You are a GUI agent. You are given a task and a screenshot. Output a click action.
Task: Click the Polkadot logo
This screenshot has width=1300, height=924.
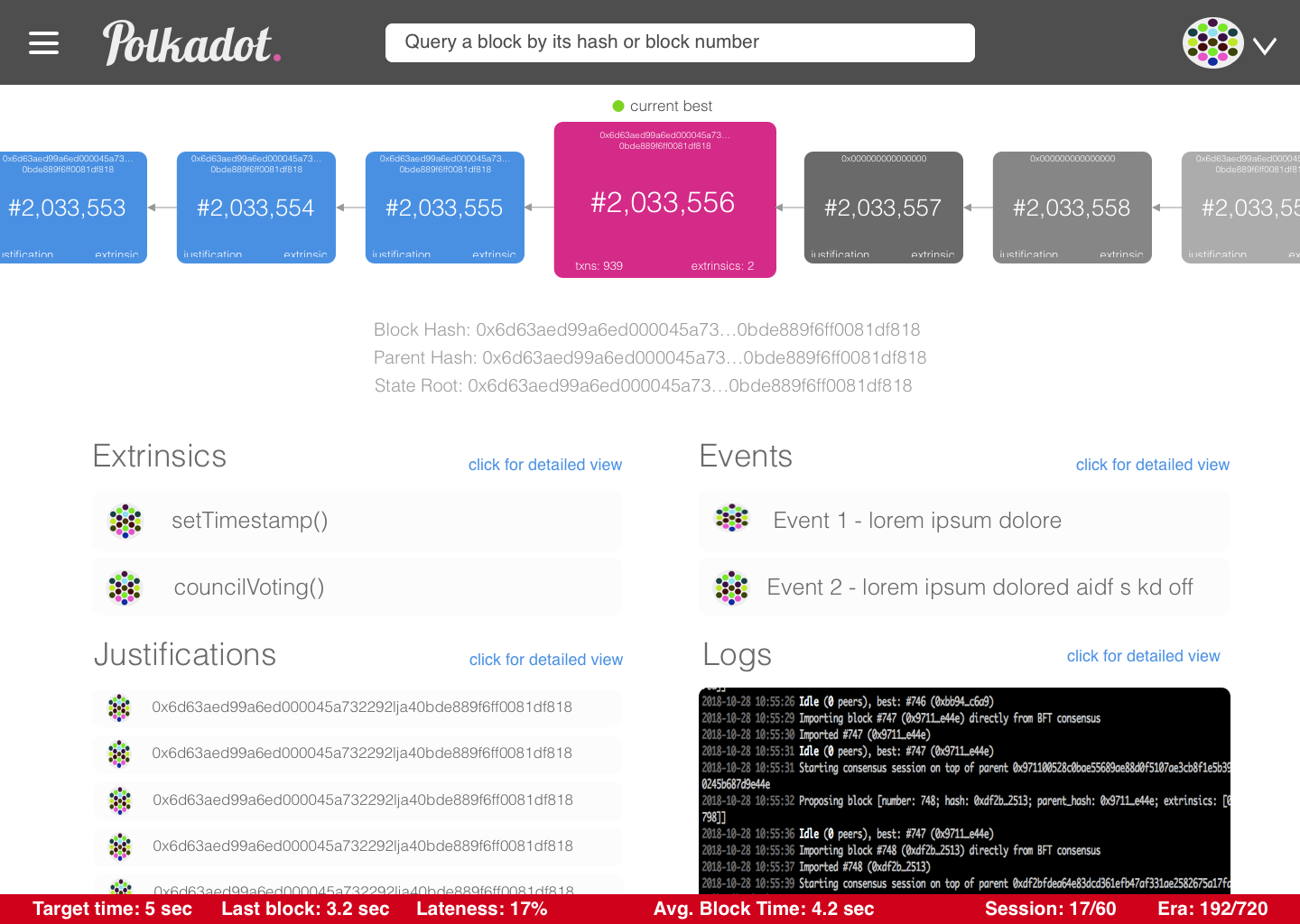click(x=191, y=42)
